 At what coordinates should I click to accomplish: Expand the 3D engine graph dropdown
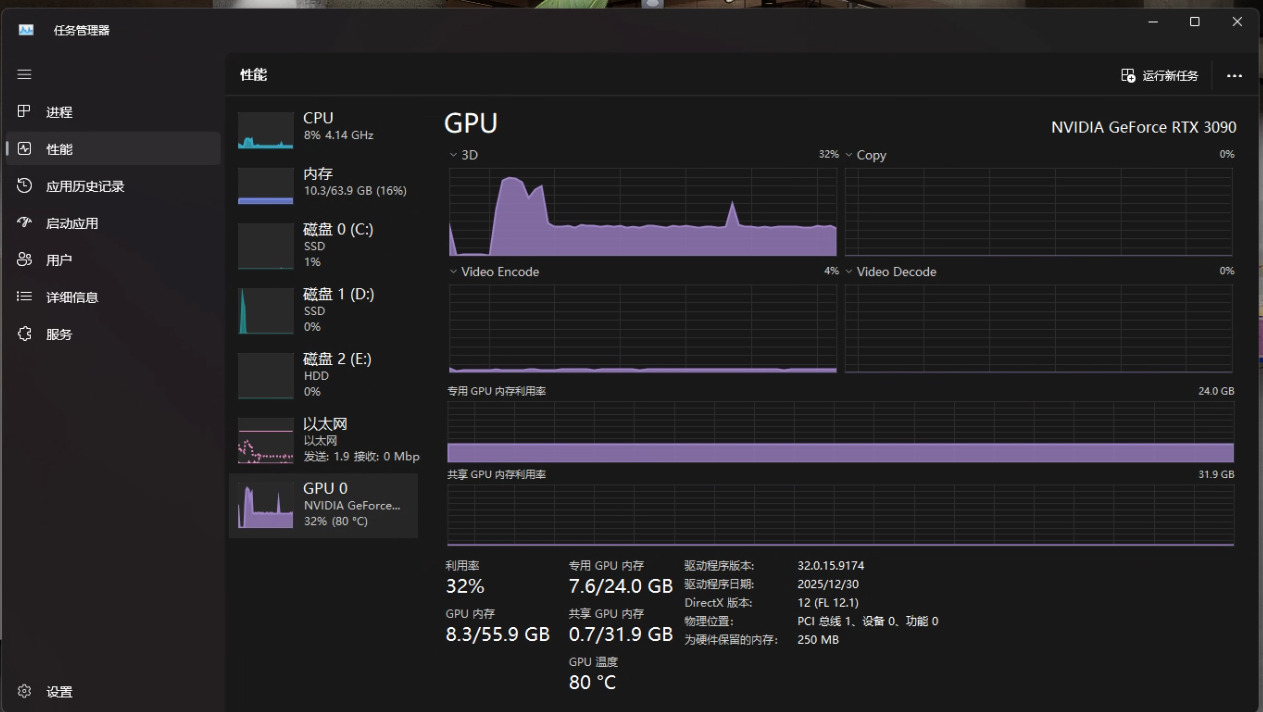coord(453,155)
